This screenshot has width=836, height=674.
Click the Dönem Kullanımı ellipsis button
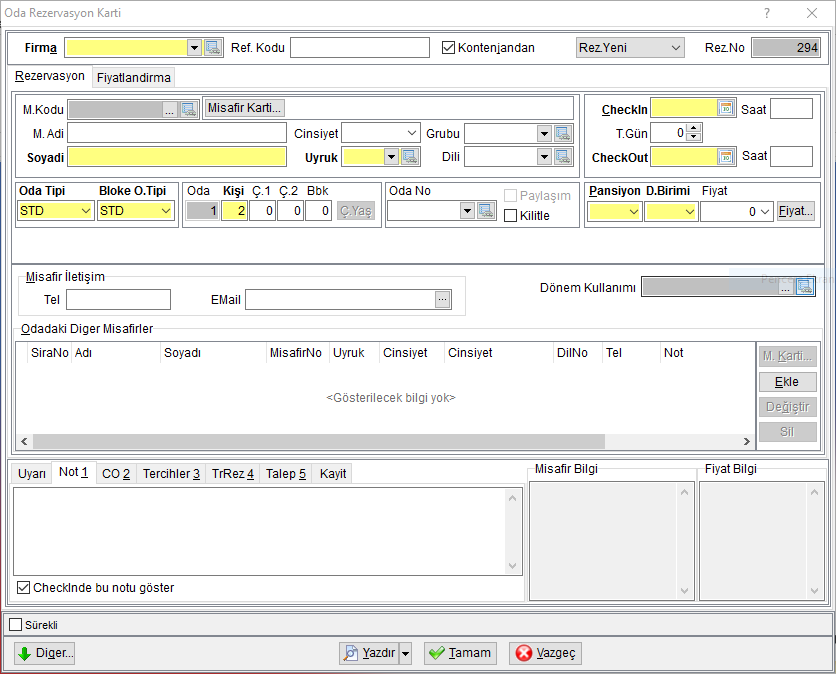click(785, 287)
